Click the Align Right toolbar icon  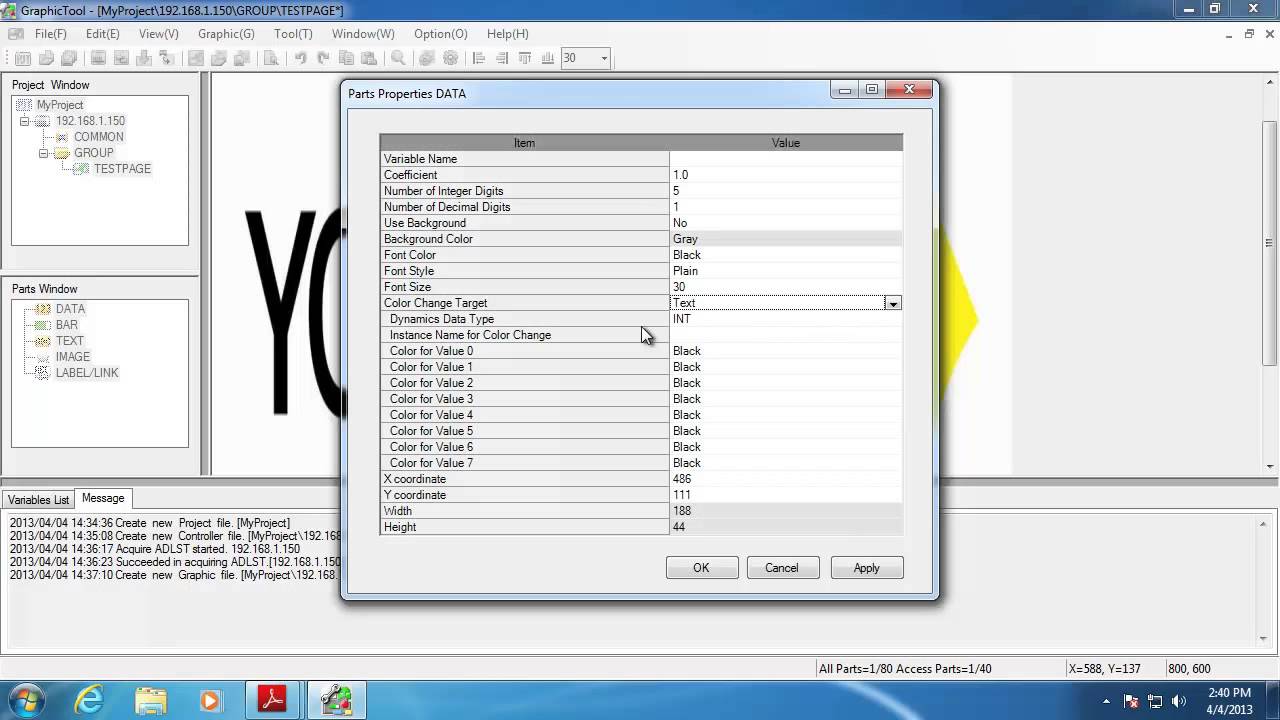click(x=502, y=58)
